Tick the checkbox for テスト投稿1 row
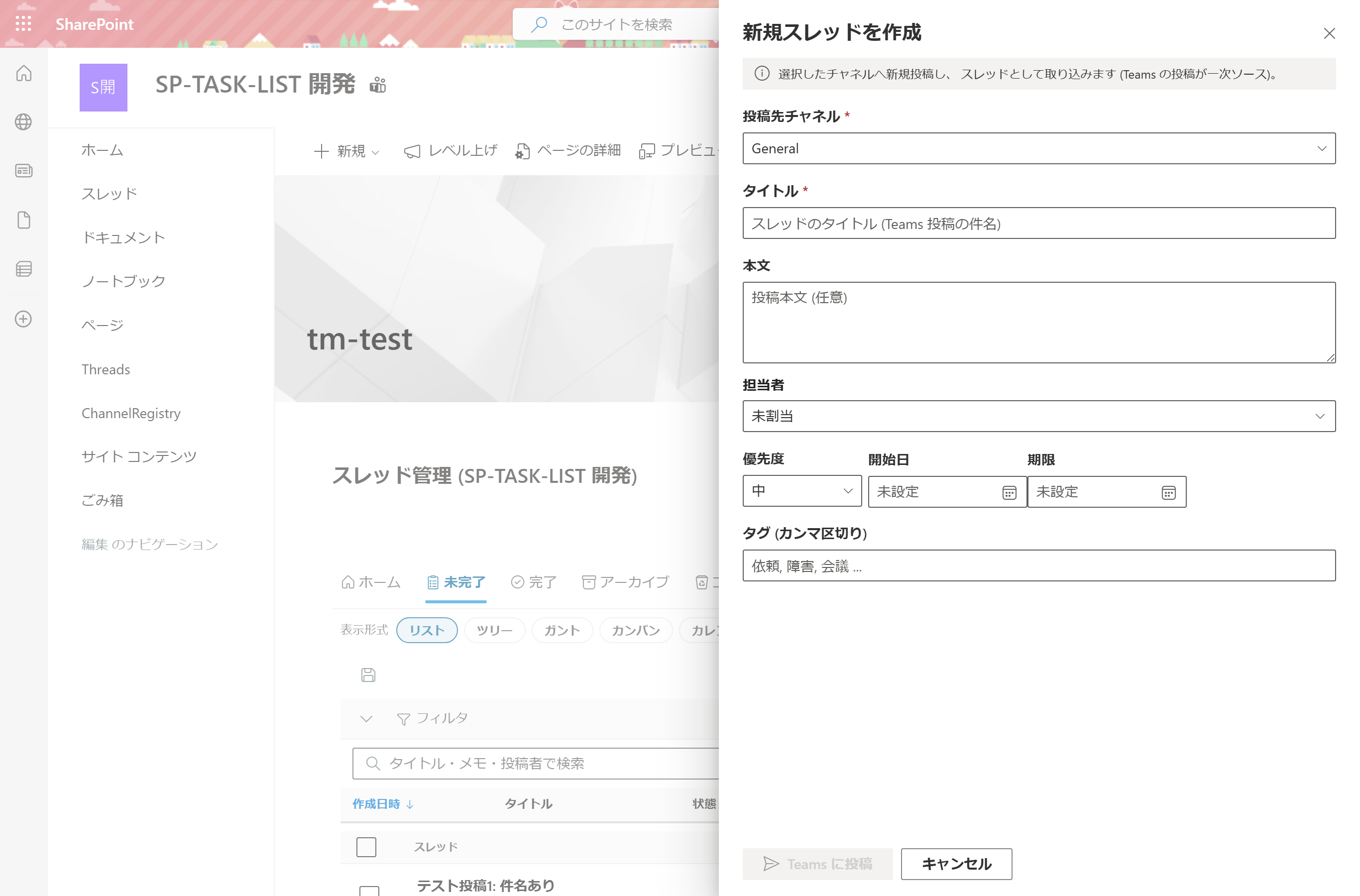Screen dimensions: 1360x896 coord(369,891)
